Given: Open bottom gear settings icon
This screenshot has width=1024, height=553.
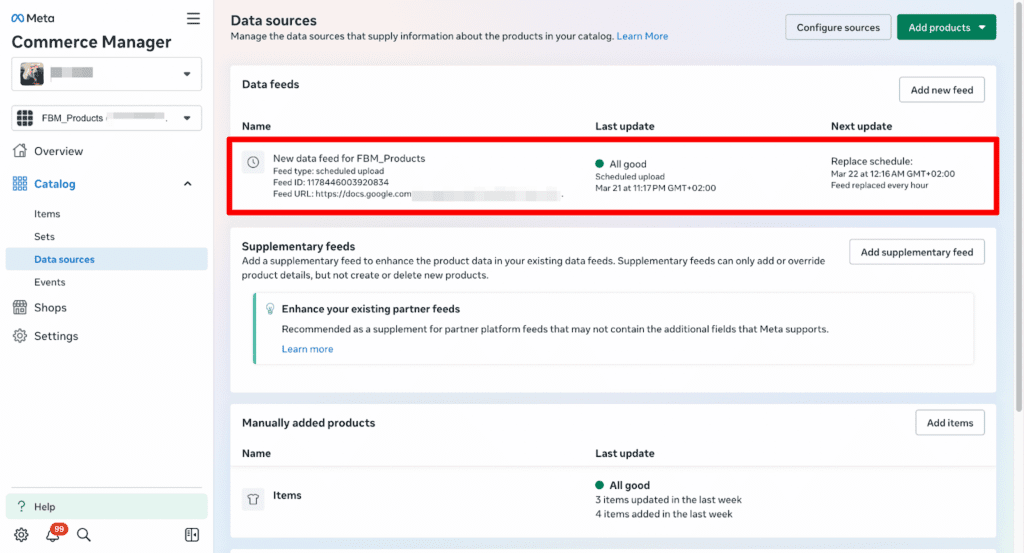Looking at the screenshot, I should point(22,535).
